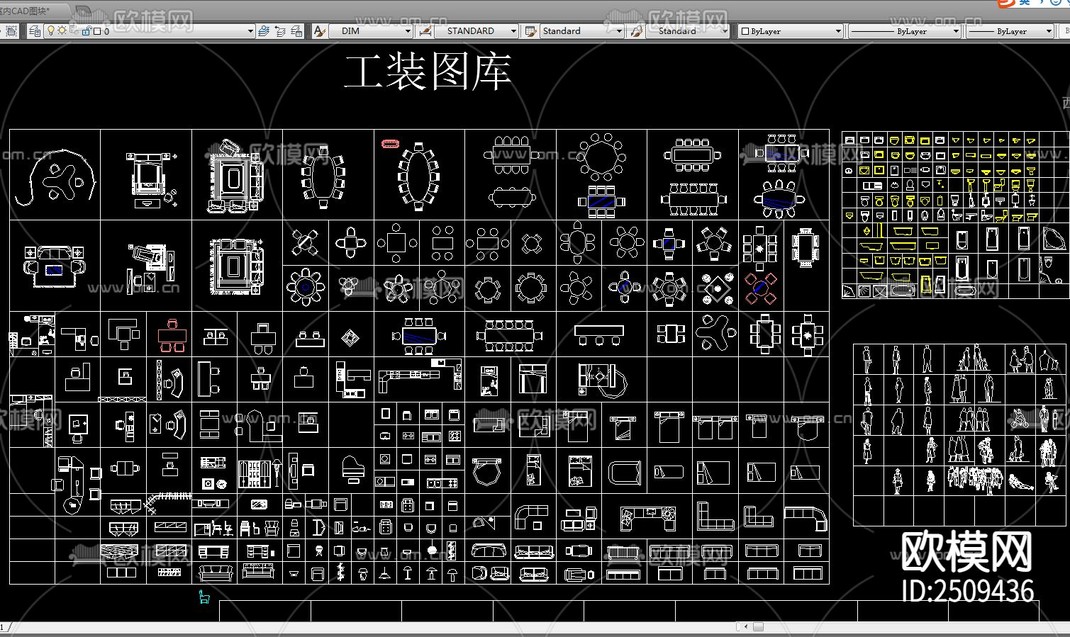
Task: Select the long table with blue top block
Action: tap(418, 335)
